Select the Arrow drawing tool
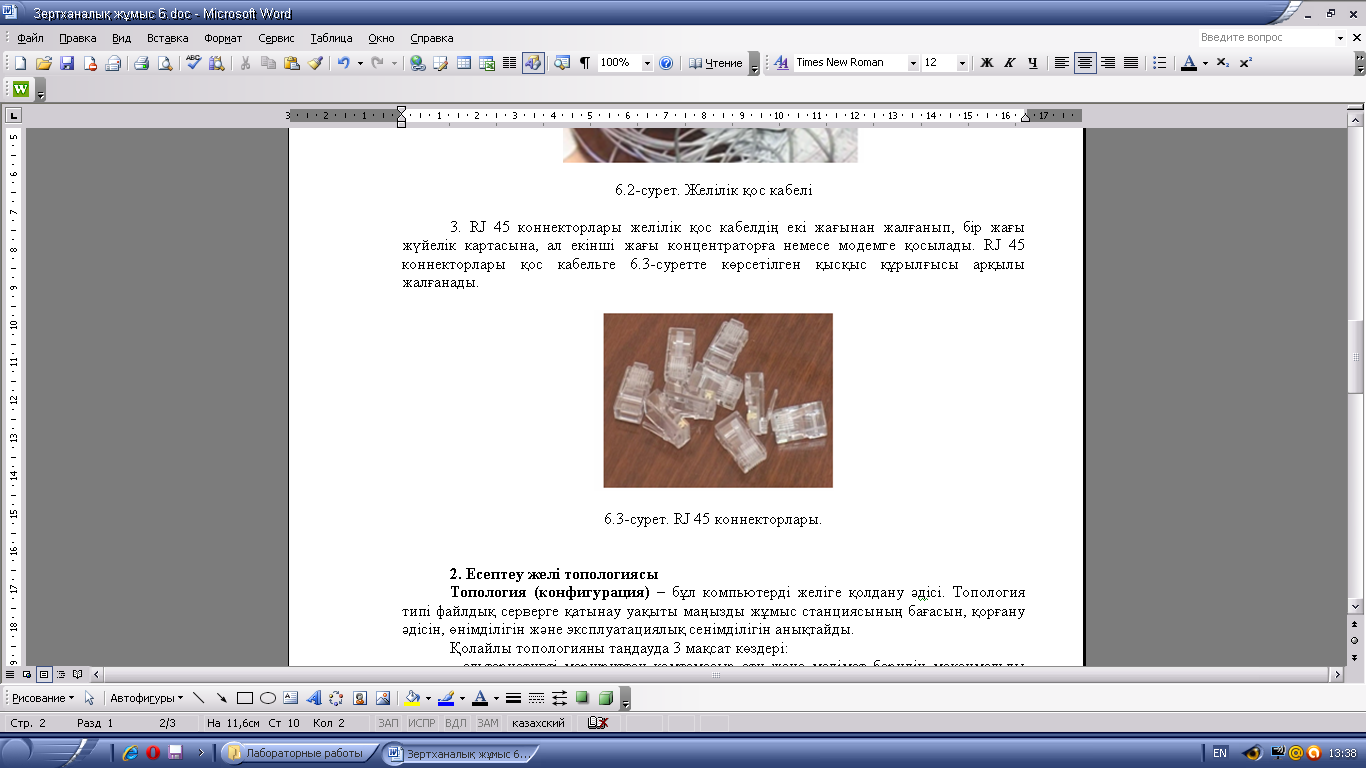This screenshot has width=1366, height=768. [221, 698]
